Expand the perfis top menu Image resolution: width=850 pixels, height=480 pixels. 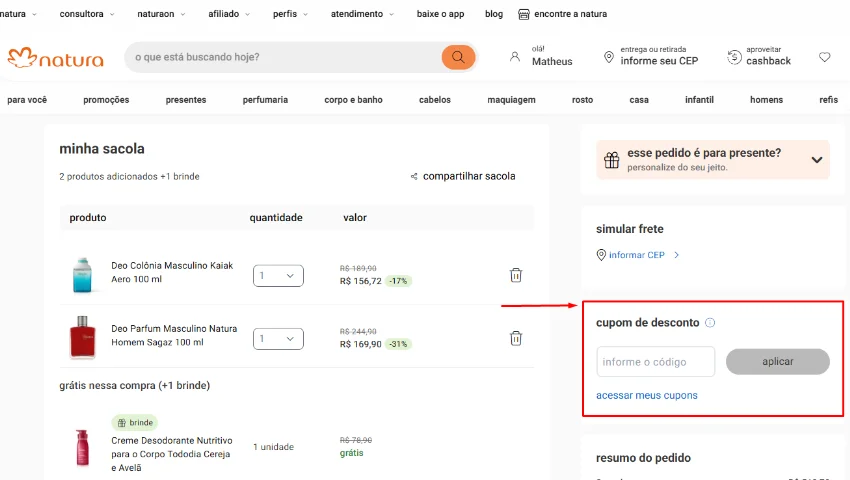pyautogui.click(x=290, y=14)
